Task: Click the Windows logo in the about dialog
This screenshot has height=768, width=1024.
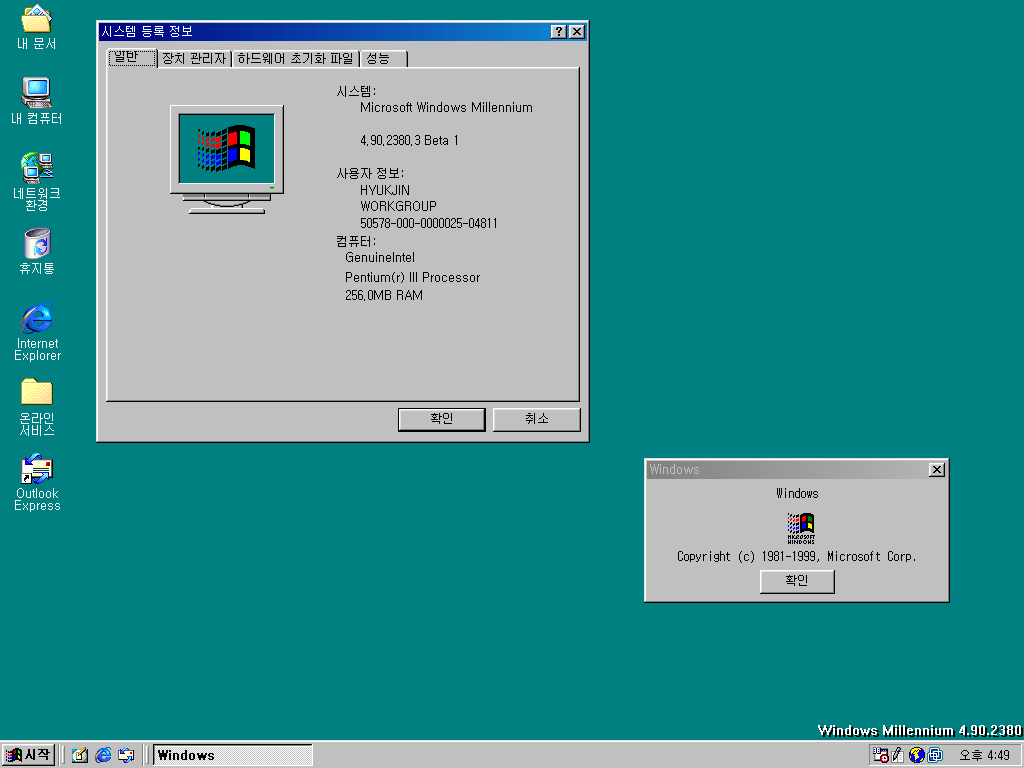Action: point(801,528)
